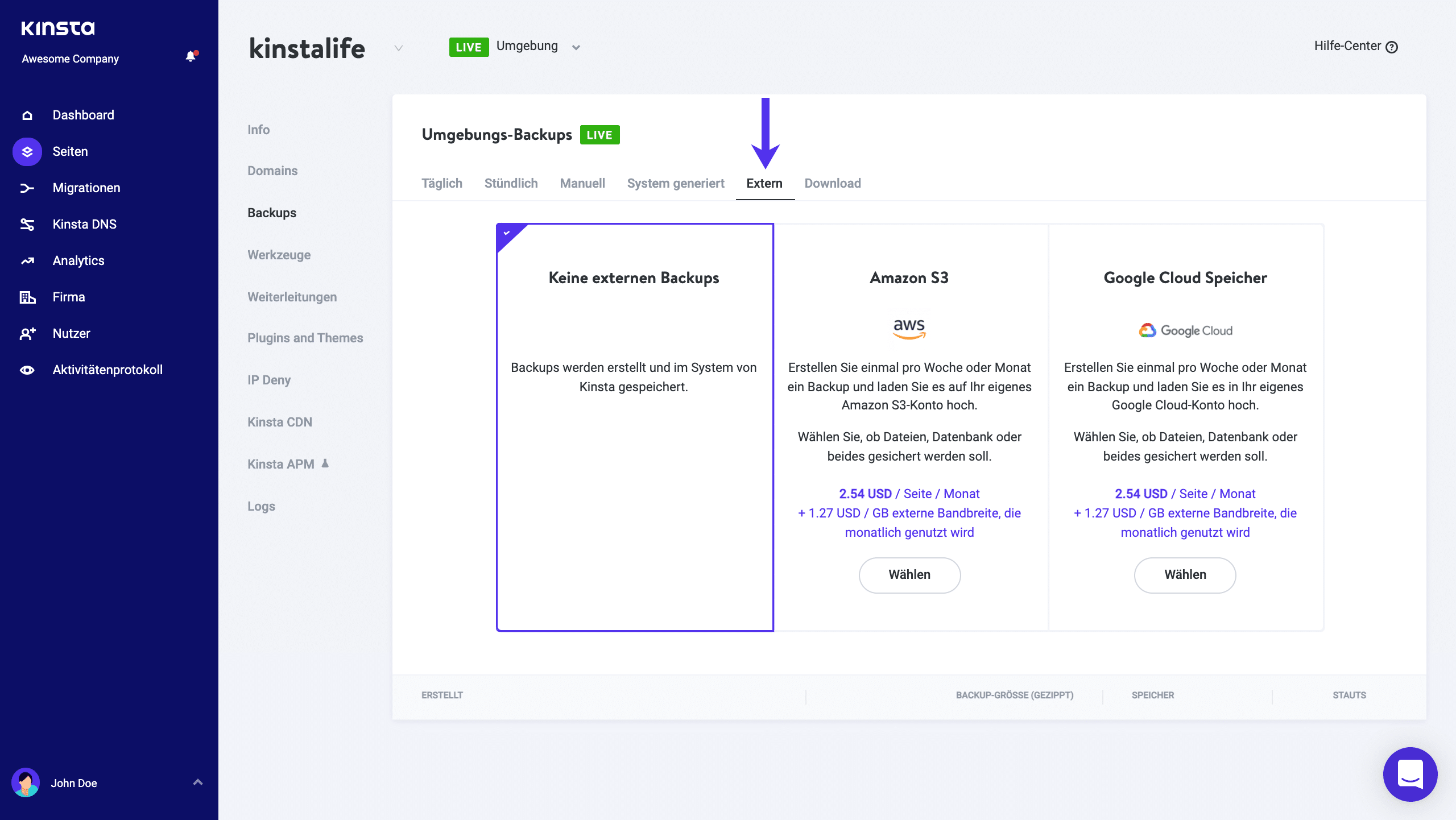Image resolution: width=1456 pixels, height=820 pixels.
Task: Choose Wählen under Amazon S3
Action: pyautogui.click(x=909, y=575)
